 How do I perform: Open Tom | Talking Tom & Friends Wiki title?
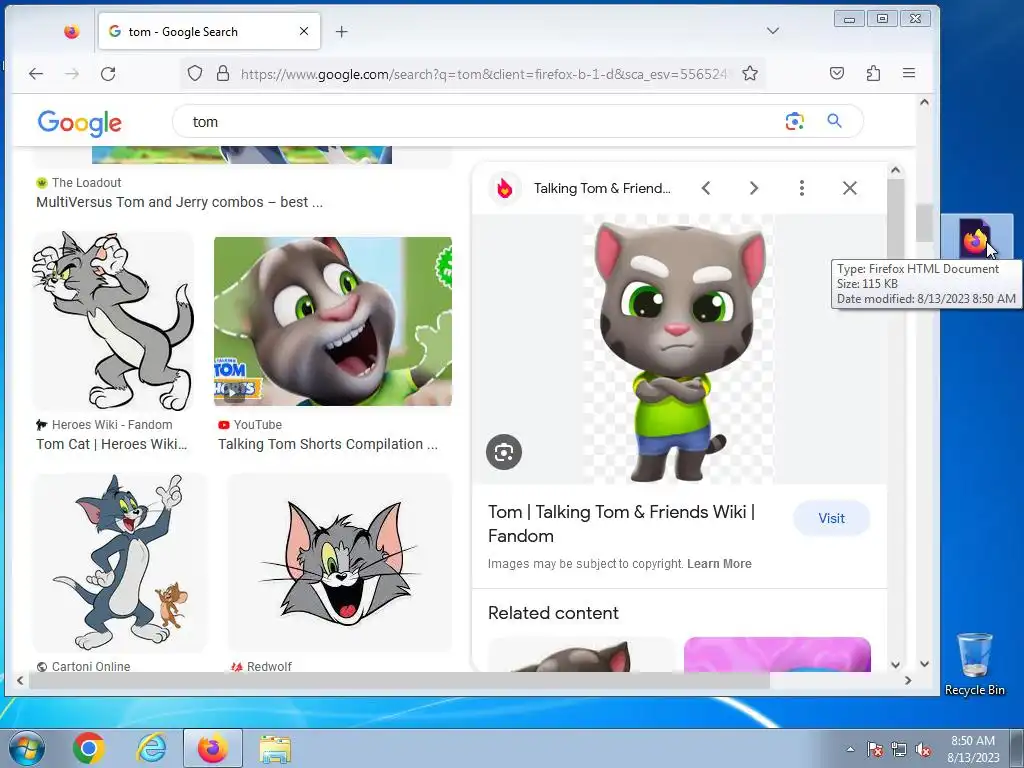[x=621, y=524]
